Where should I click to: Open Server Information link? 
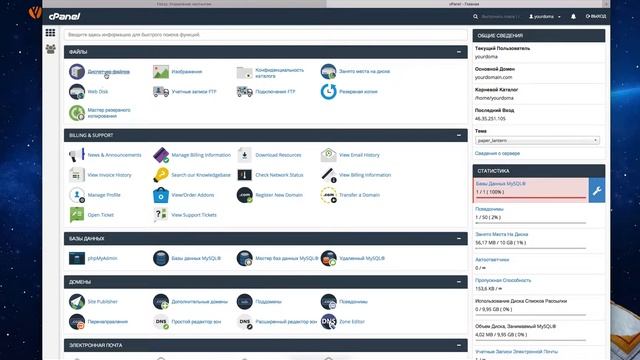pyautogui.click(x=497, y=153)
